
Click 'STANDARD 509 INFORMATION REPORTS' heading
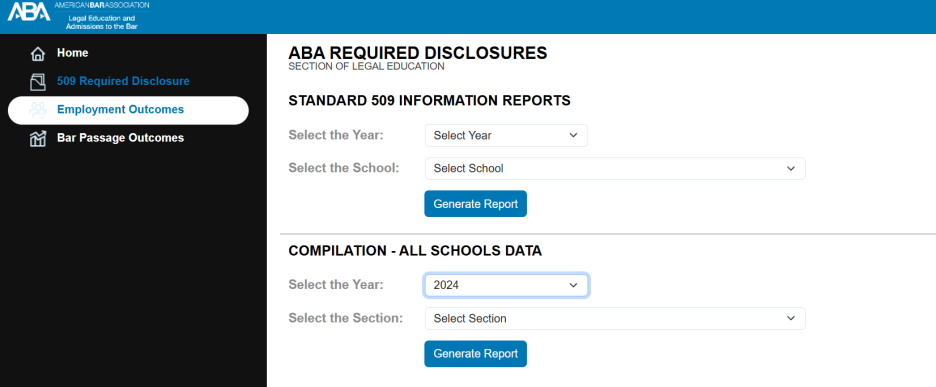click(x=429, y=100)
